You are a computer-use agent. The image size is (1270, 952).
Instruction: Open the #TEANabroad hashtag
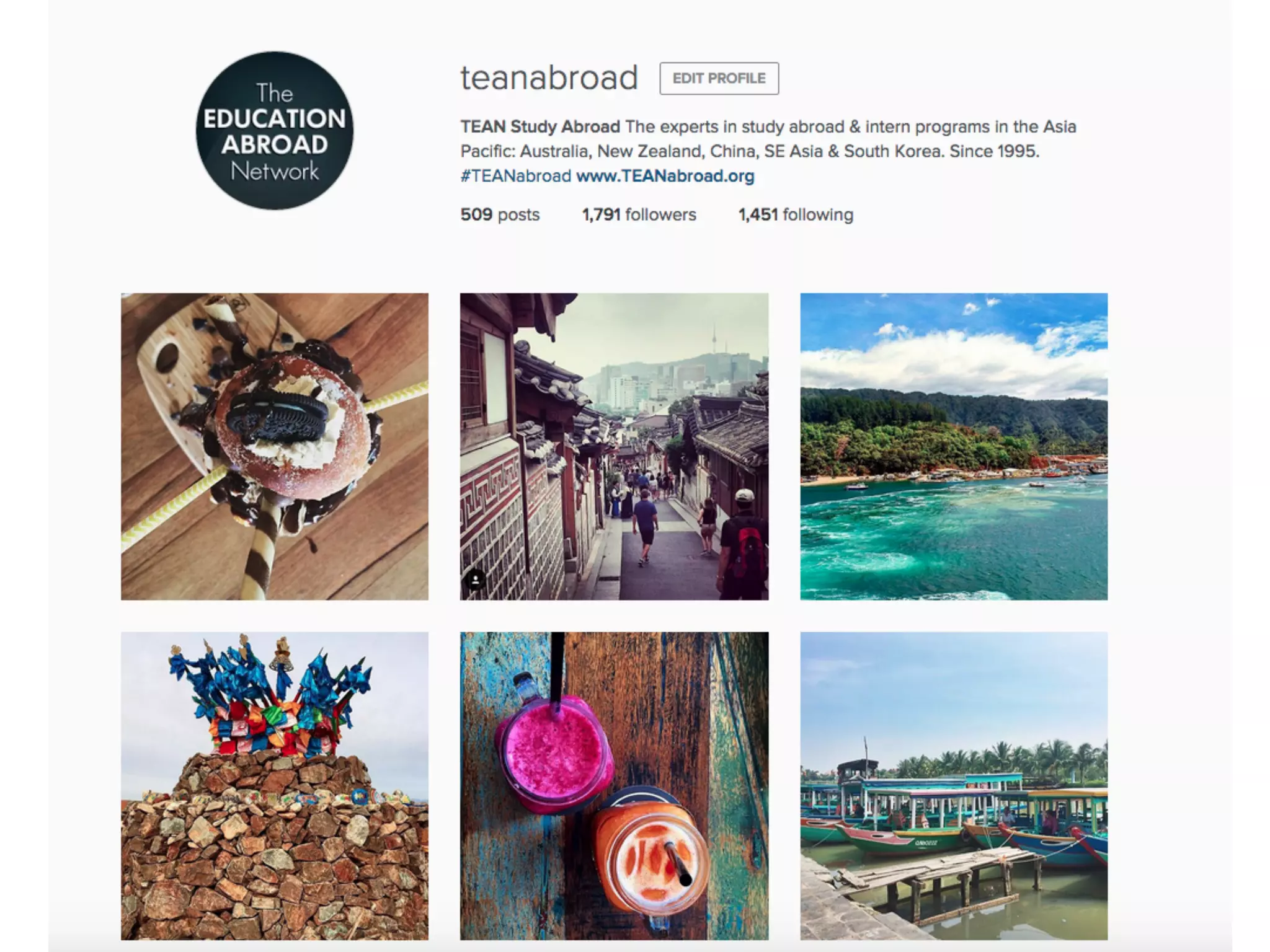[515, 176]
